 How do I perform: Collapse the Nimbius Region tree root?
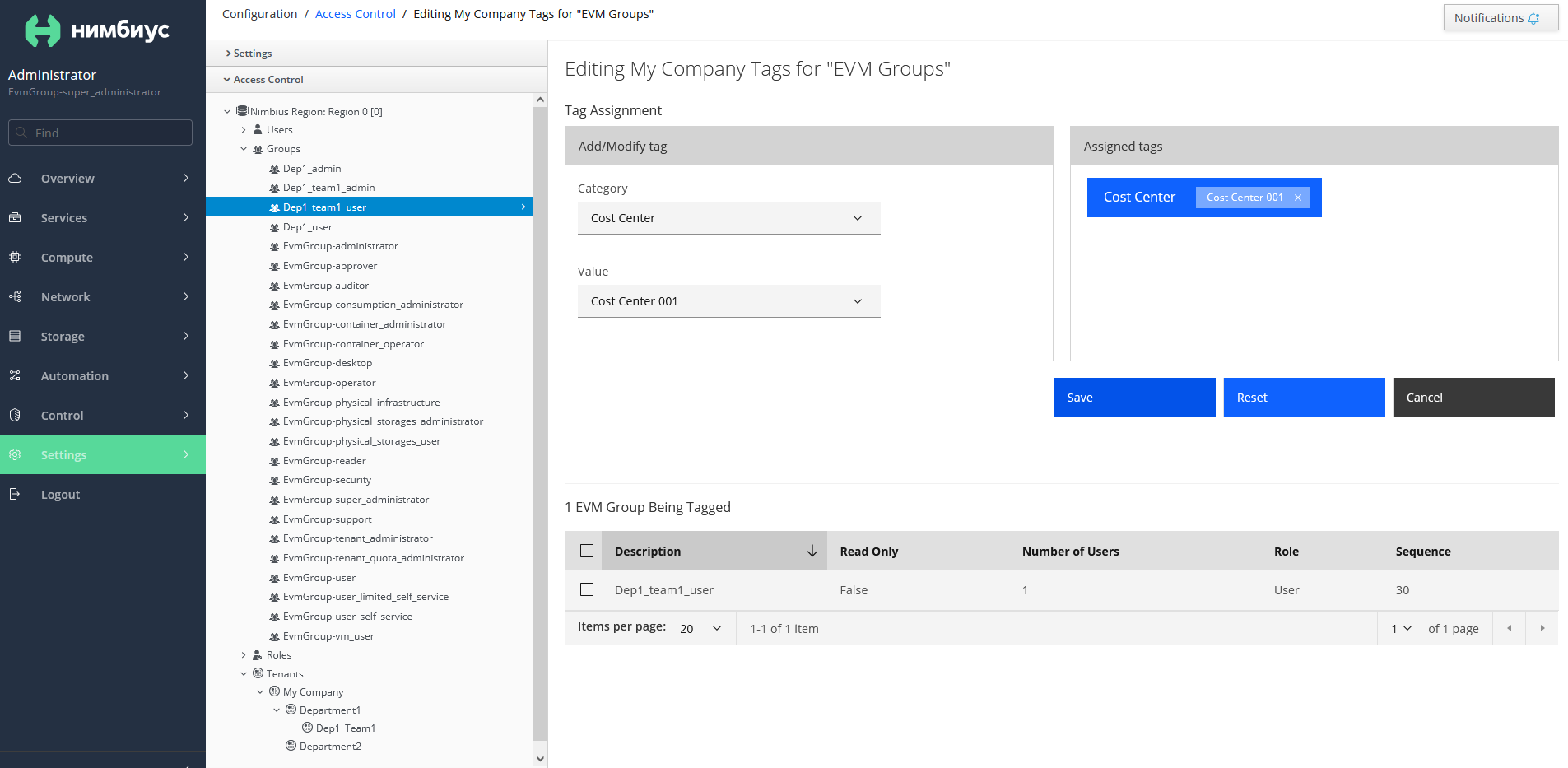coord(227,111)
